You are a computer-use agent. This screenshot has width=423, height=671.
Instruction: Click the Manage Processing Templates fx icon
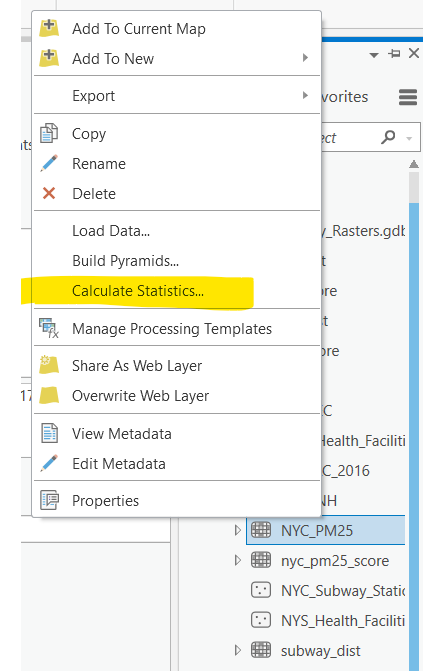[49, 328]
